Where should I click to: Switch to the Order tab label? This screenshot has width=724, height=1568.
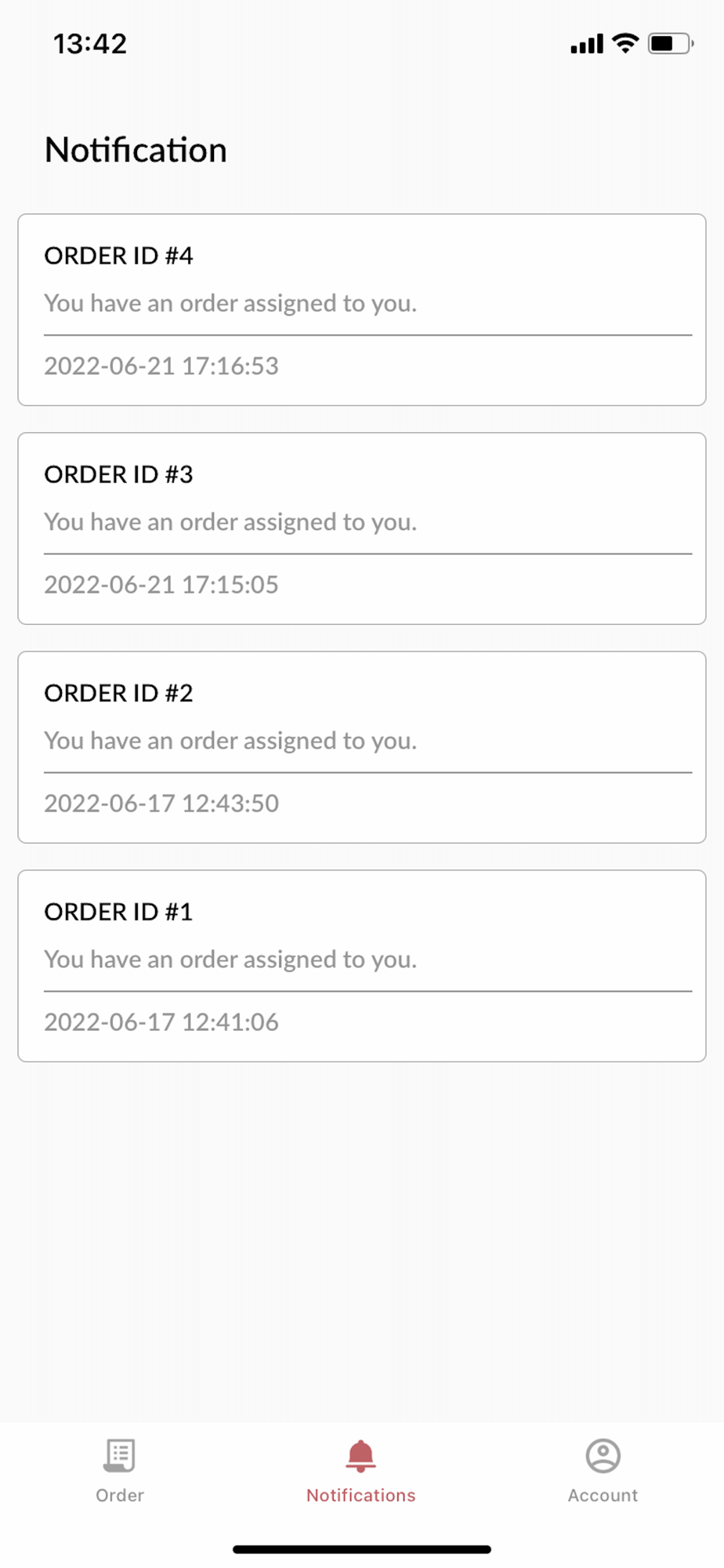click(120, 1495)
